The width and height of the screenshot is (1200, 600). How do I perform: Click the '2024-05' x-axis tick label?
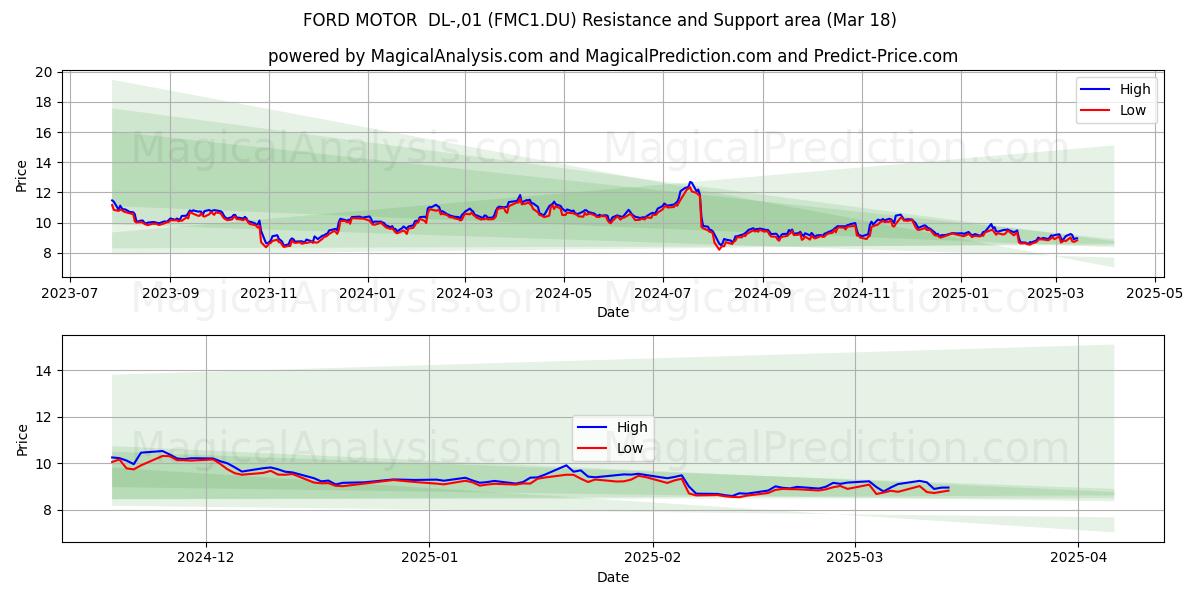click(562, 294)
